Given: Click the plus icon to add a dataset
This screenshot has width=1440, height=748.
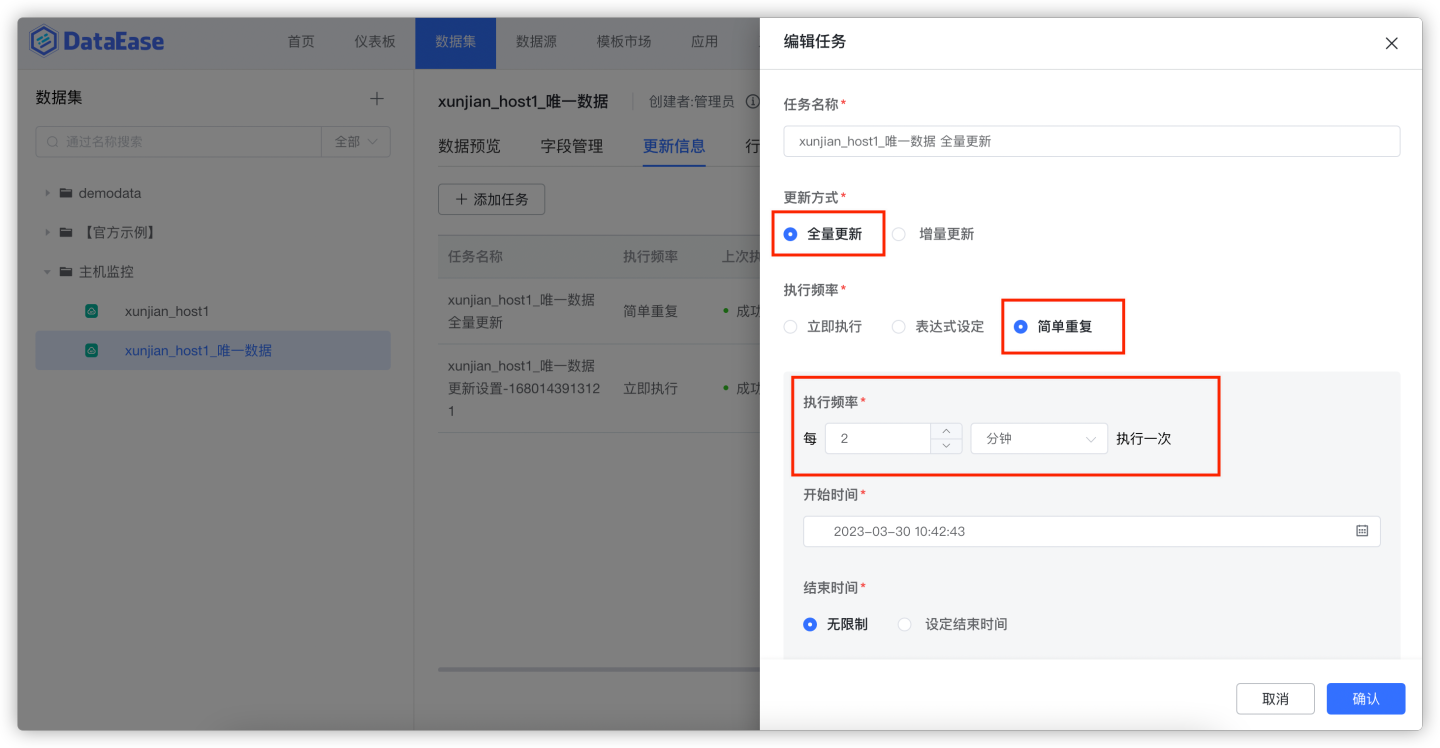Looking at the screenshot, I should 376,98.
